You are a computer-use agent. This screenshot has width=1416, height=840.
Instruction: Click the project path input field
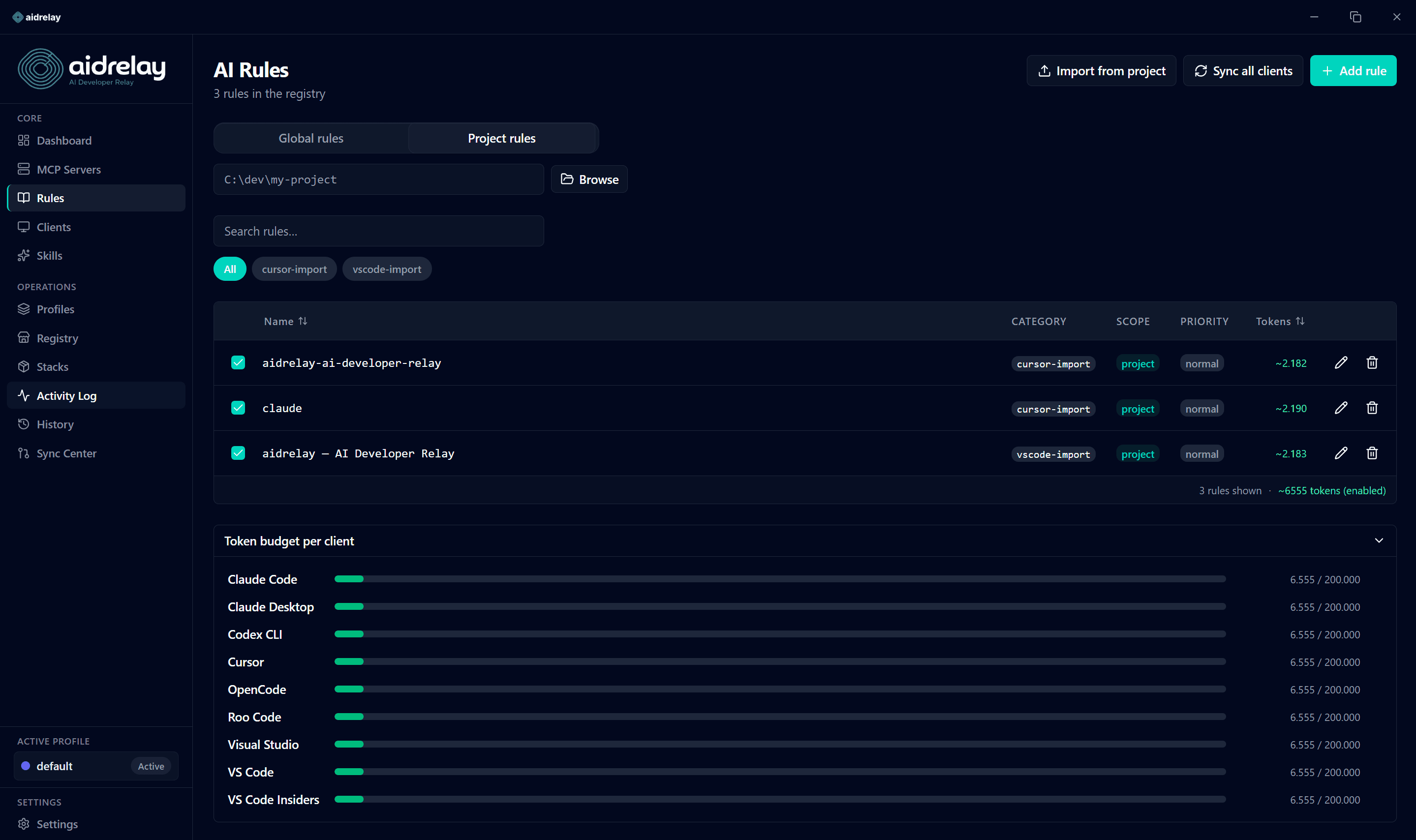coord(378,180)
